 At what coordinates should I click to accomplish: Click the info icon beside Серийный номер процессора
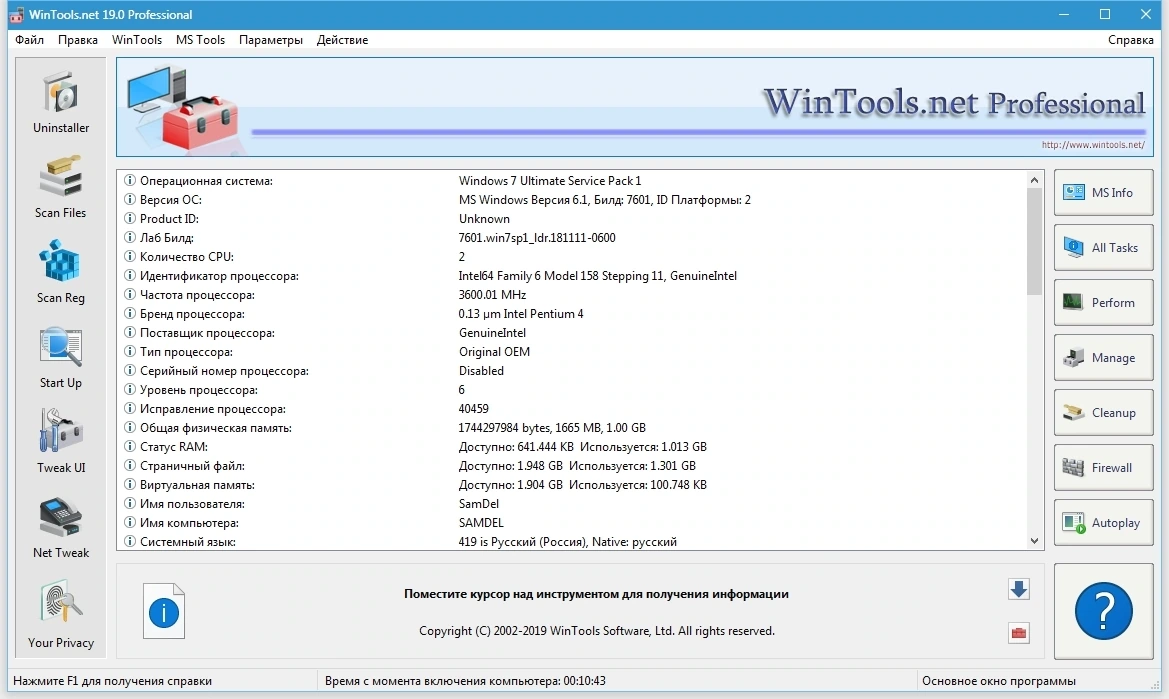pos(130,370)
